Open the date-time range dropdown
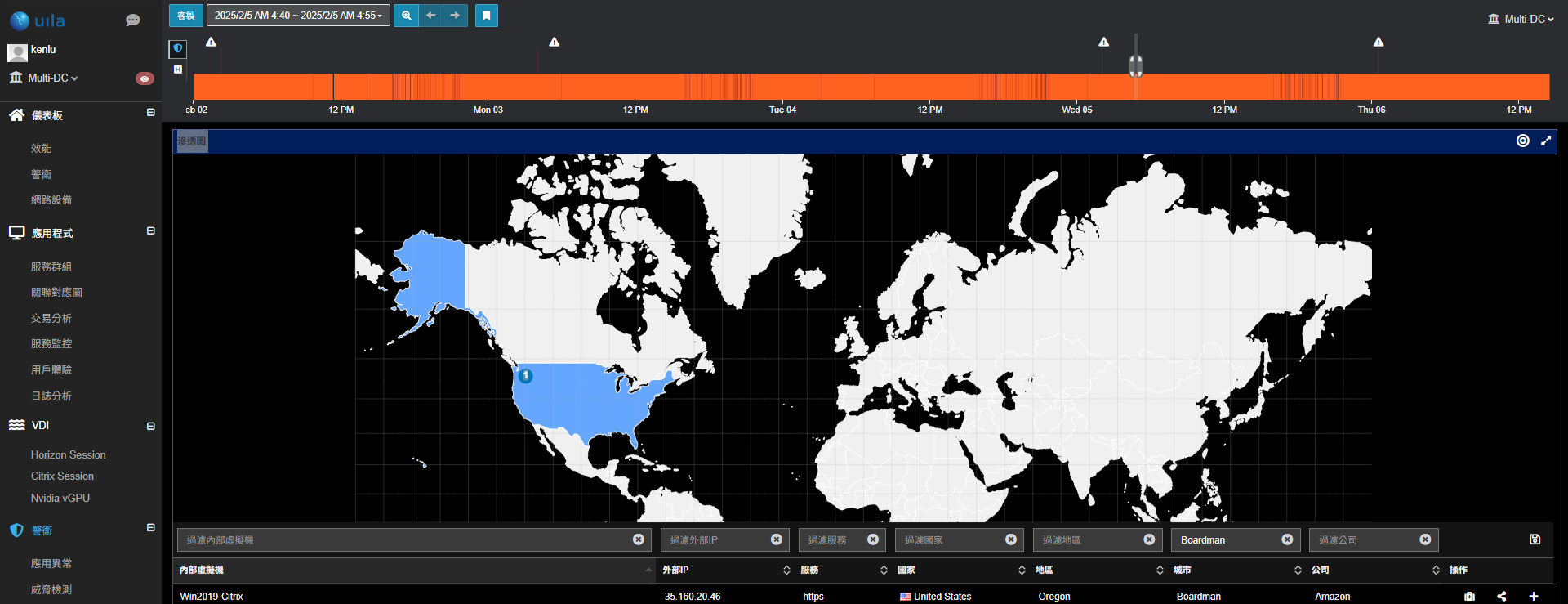Image resolution: width=1568 pixels, height=604 pixels. pos(298,16)
